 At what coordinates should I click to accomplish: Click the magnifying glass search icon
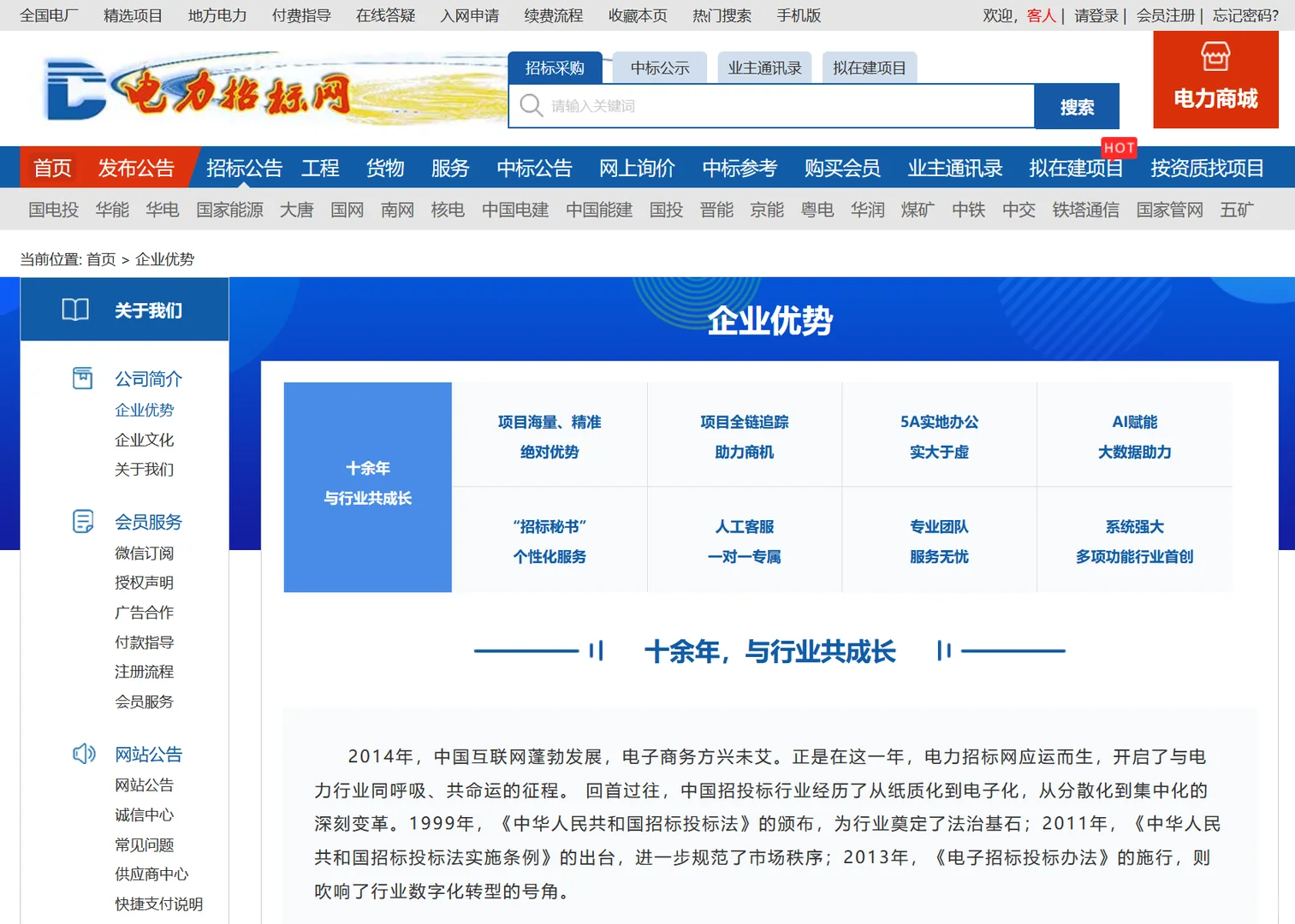532,106
